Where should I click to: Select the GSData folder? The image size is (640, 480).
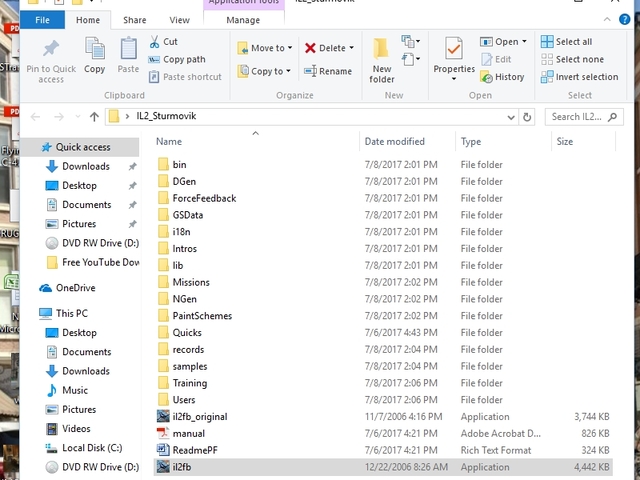click(180, 215)
